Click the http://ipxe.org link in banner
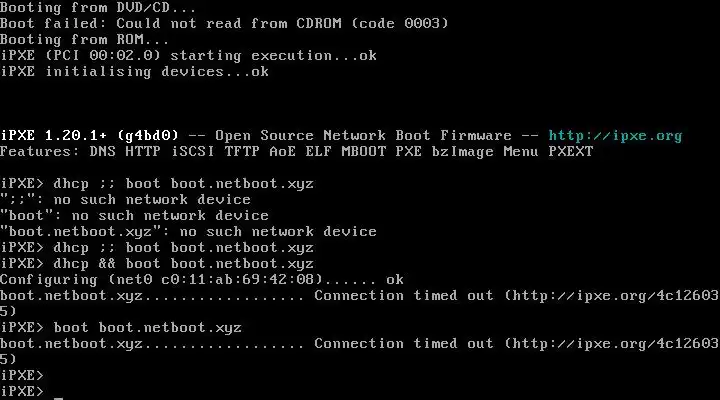This screenshot has width=720, height=400. tap(615, 135)
